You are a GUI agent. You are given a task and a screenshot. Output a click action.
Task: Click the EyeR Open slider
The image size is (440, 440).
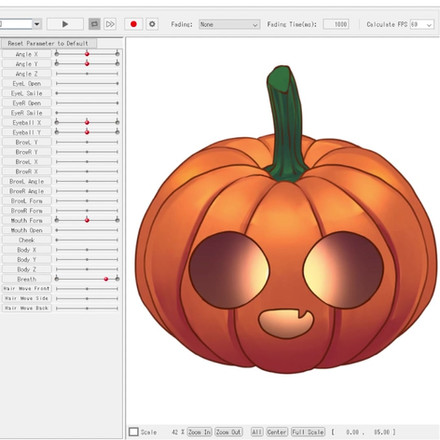tap(87, 103)
